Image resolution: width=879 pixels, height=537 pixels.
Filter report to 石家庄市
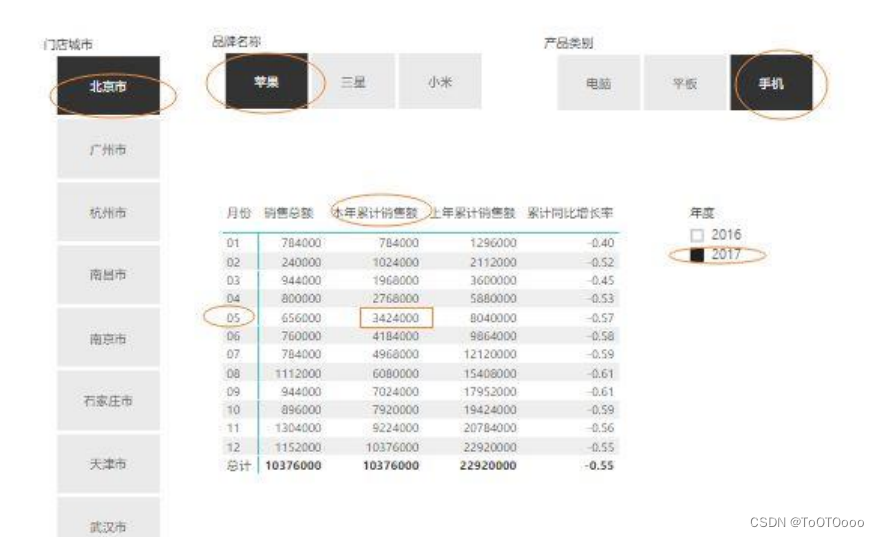(108, 401)
